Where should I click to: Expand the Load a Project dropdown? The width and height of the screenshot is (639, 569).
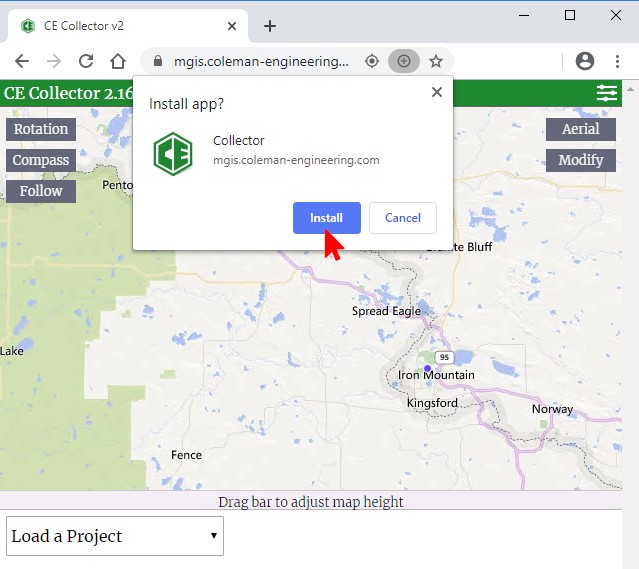[x=115, y=536]
